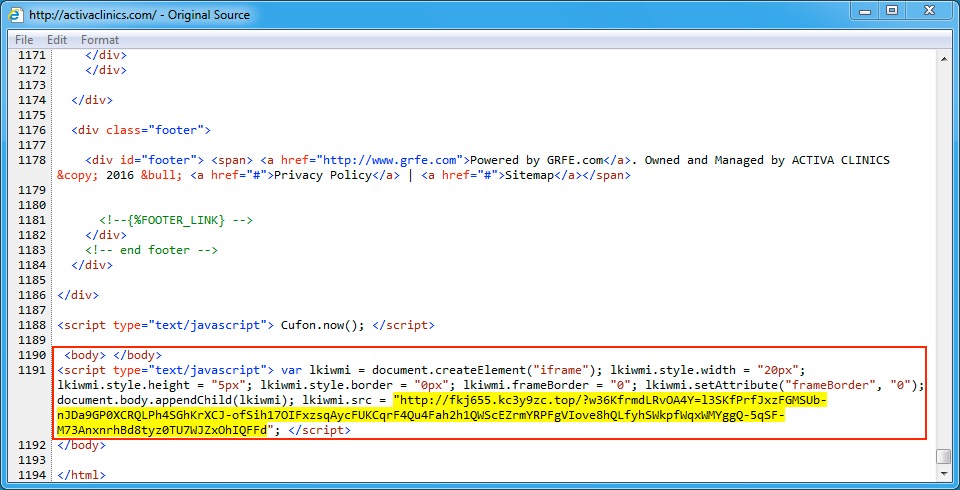Click the vertical scrollbar thumb
Image resolution: width=960 pixels, height=490 pixels.
[x=943, y=456]
